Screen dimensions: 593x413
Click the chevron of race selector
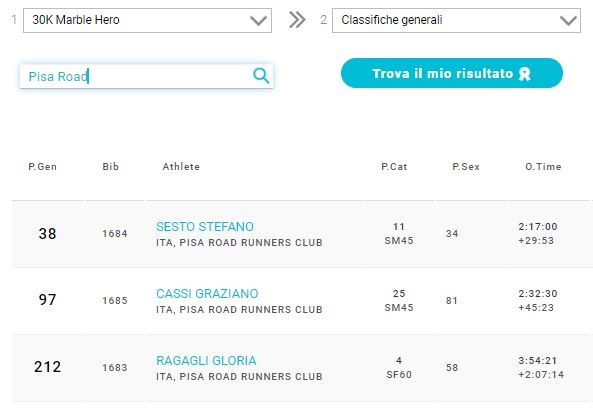258,20
